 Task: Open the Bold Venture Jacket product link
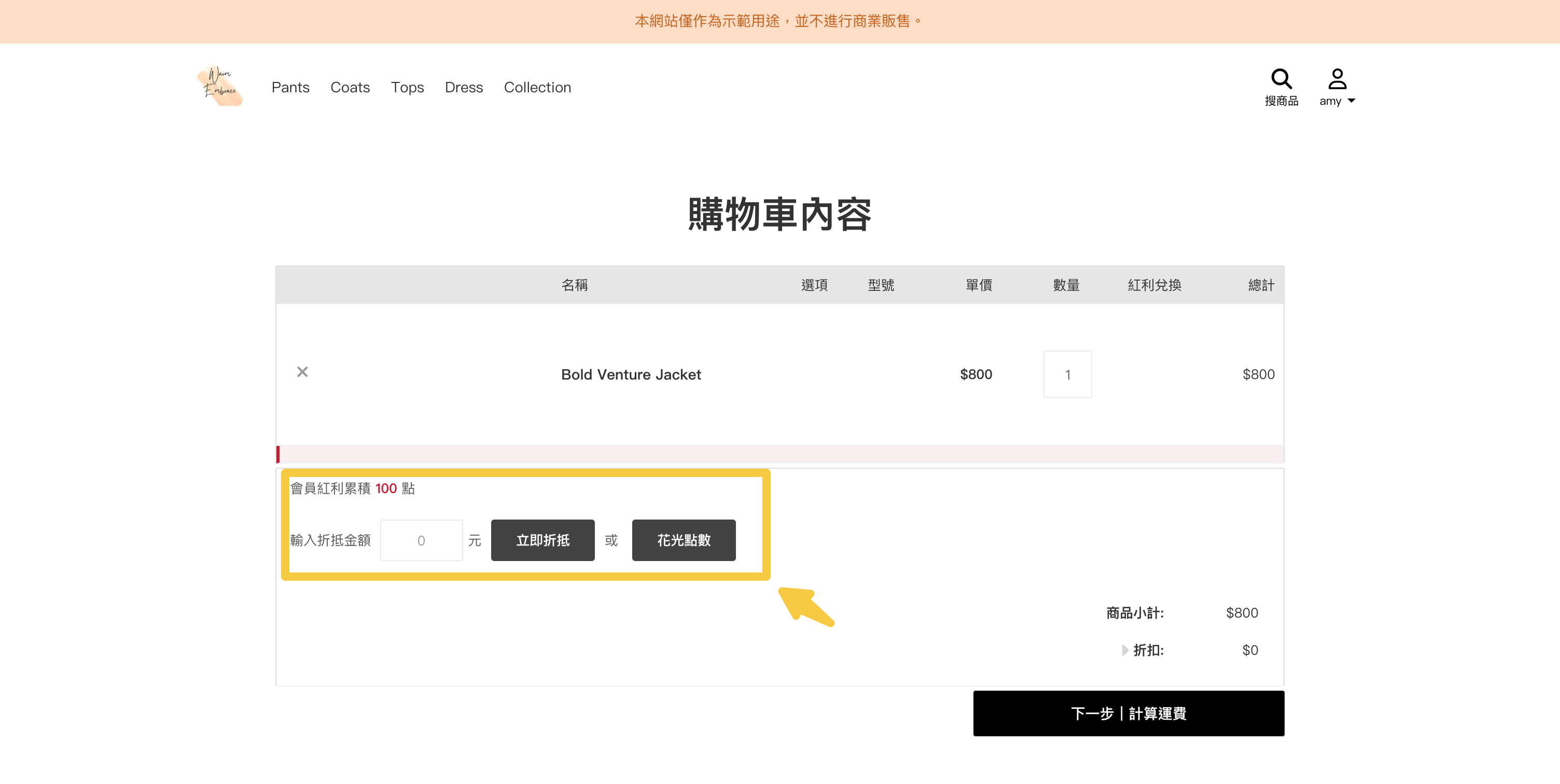[x=631, y=374]
